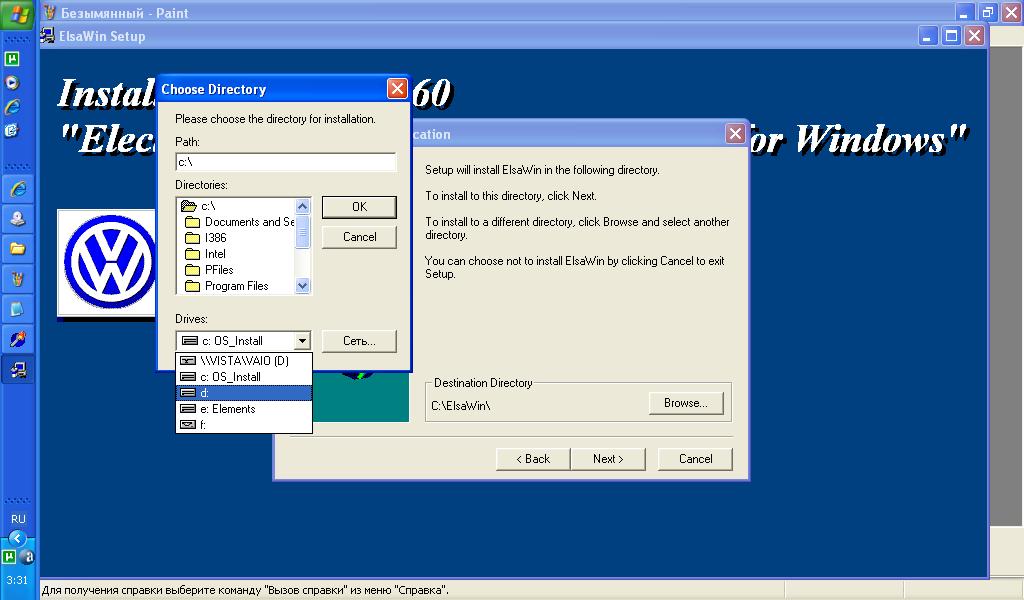Viewport: 1024px width, 600px height.
Task: Collapse the Drives combo box arrow
Action: [x=302, y=341]
